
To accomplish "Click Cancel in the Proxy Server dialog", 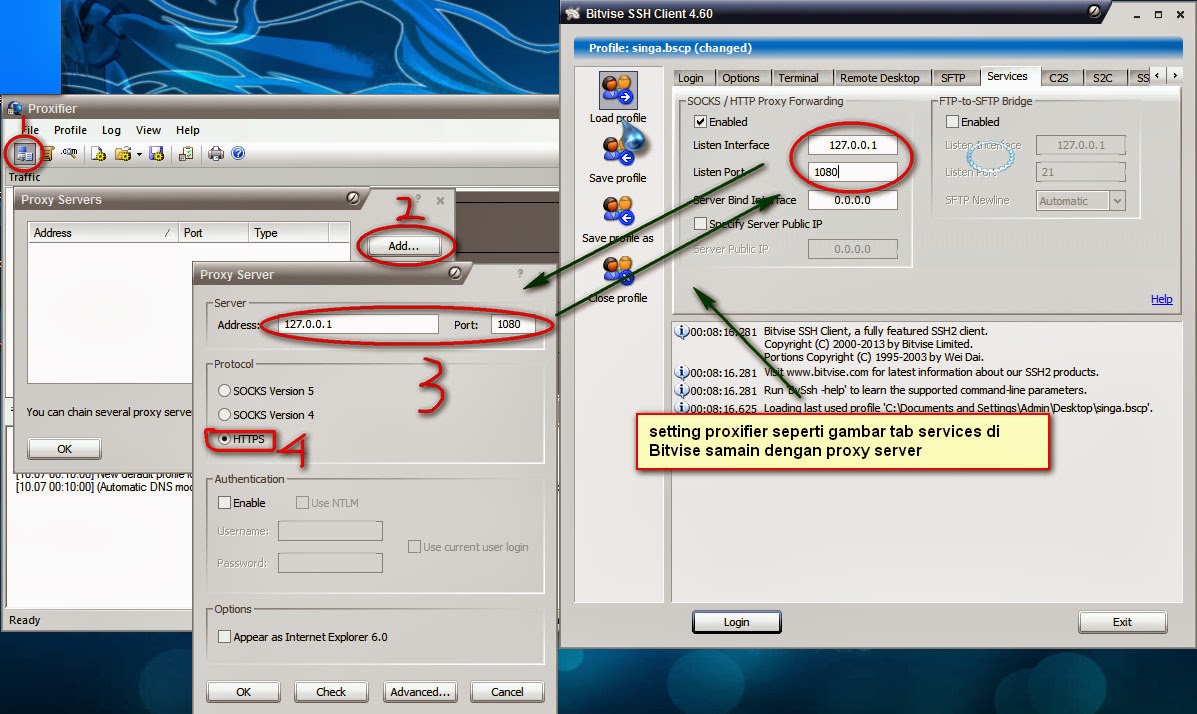I will 507,692.
